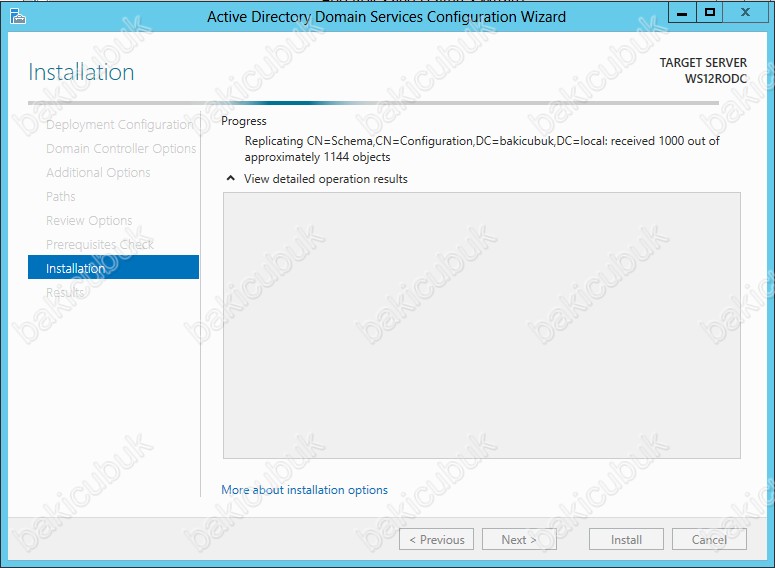
Task: Minimize the wizard window
Action: [682, 13]
